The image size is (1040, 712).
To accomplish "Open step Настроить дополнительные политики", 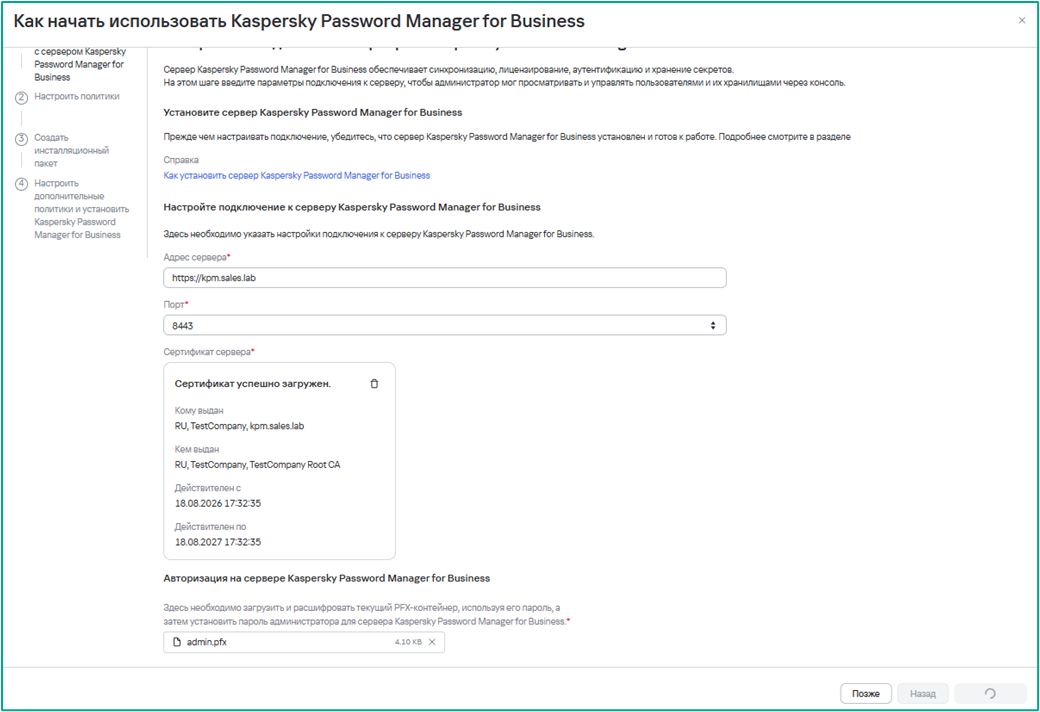I will 82,208.
